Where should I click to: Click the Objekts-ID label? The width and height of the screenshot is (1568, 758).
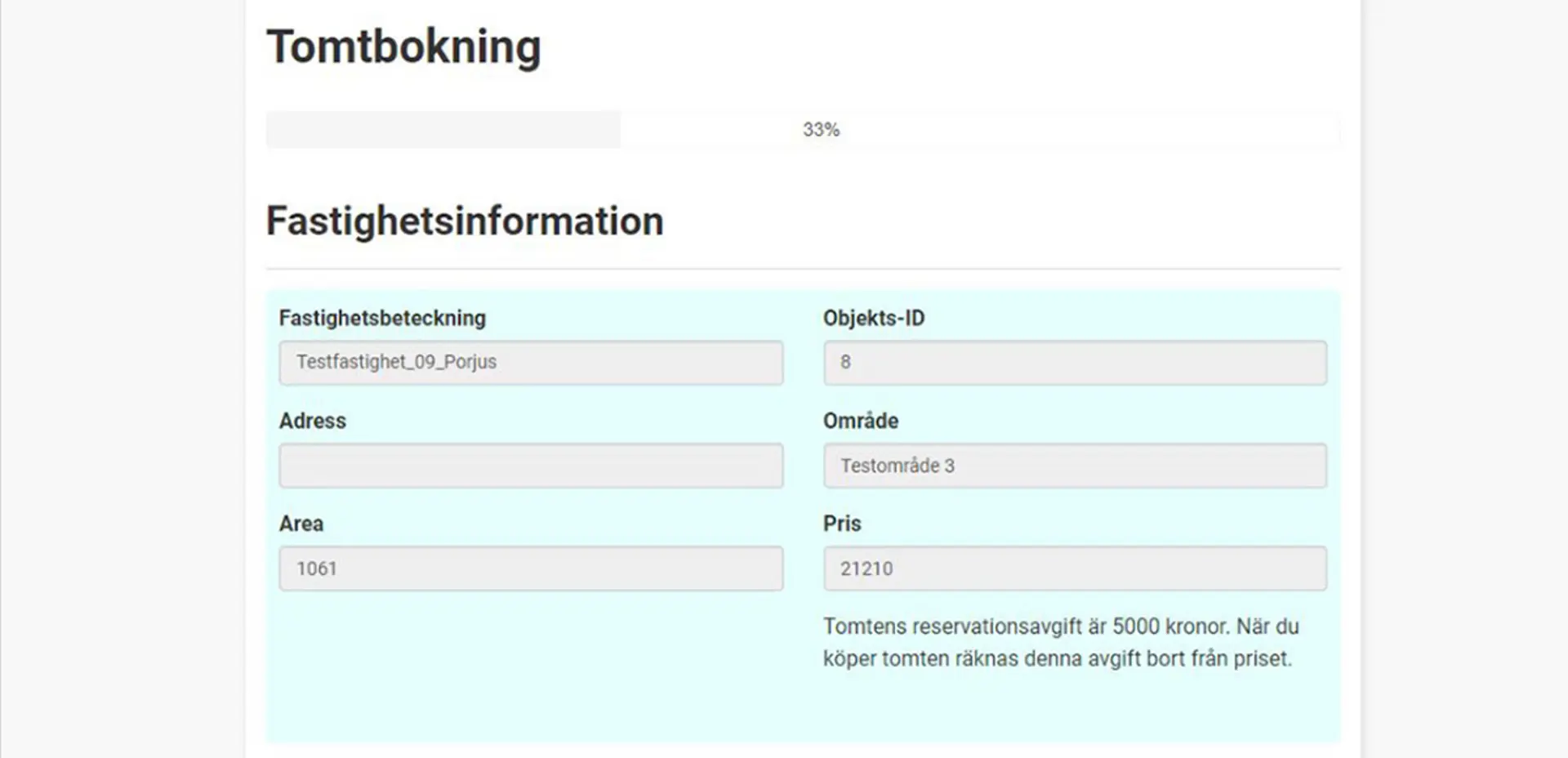[x=874, y=318]
